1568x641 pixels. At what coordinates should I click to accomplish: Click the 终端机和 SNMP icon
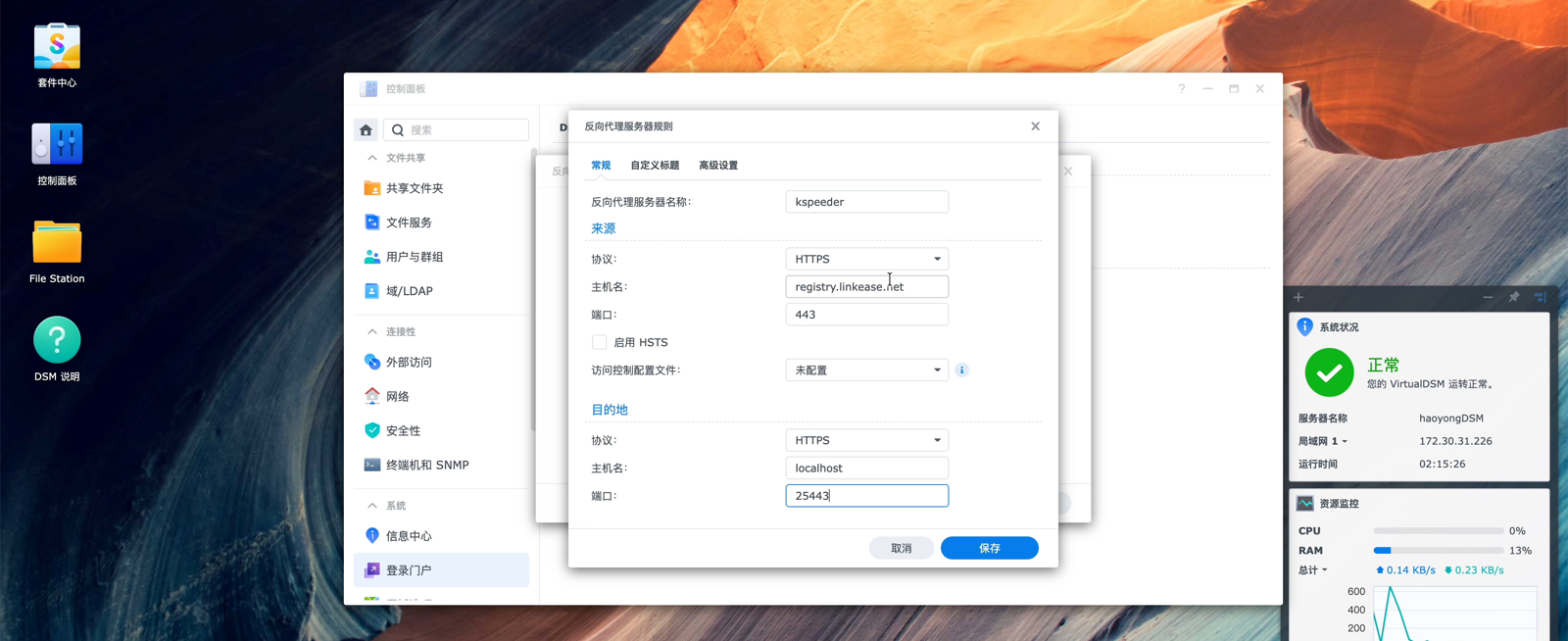pos(372,465)
